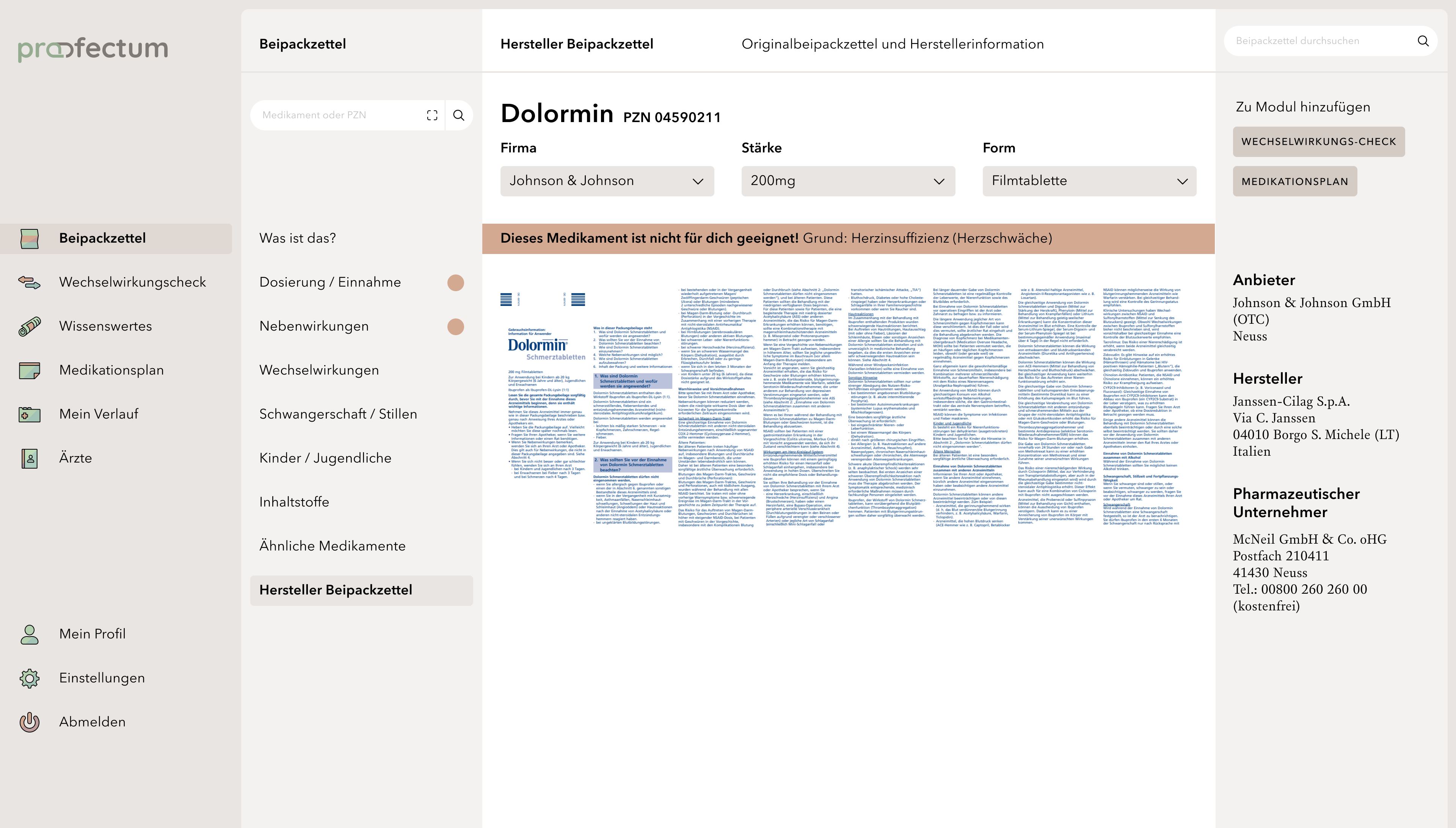This screenshot has height=828, width=1456.
Task: Open the Medikationsplan sidebar icon
Action: point(30,370)
